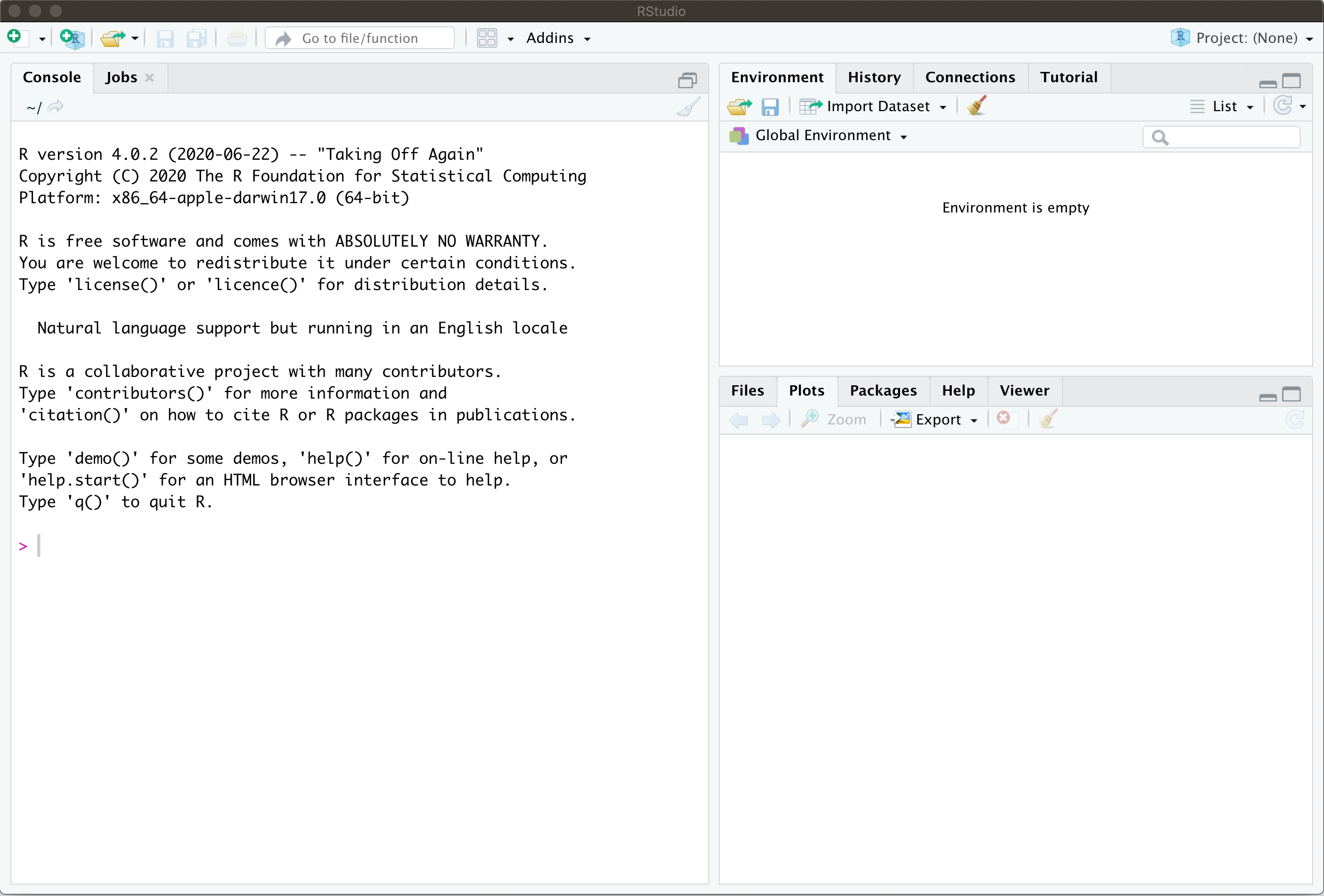Click the Open File folder icon

click(x=112, y=38)
